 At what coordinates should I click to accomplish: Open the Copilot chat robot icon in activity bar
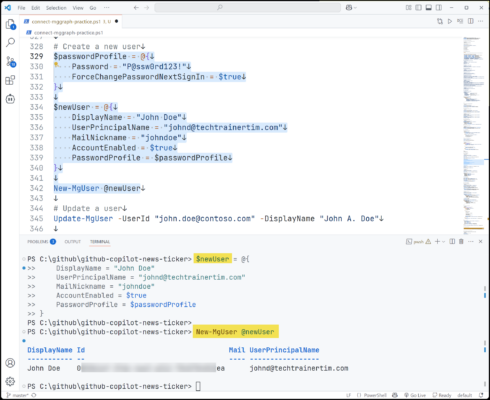[10, 99]
